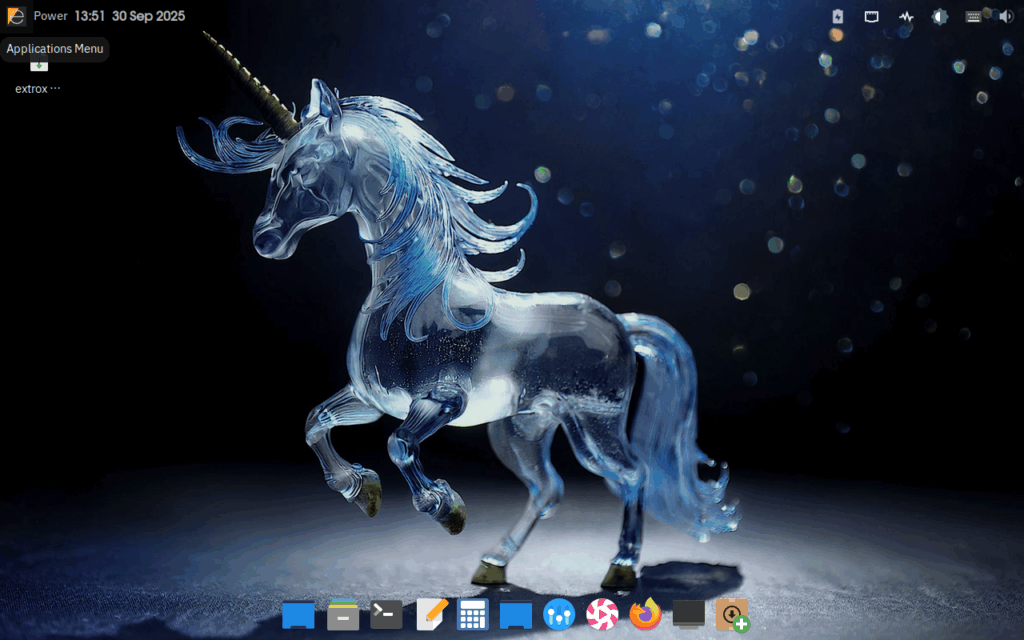Toggle the brightness half-circle tray icon
Viewport: 1024px width, 640px height.
click(940, 17)
